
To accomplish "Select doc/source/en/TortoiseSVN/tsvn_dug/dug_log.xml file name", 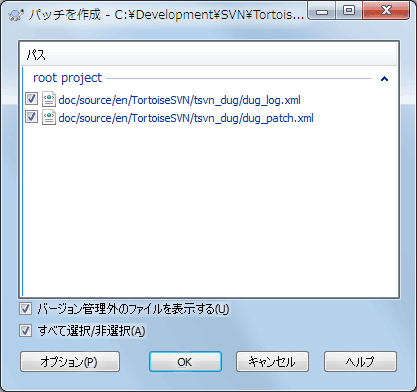I will pyautogui.click(x=180, y=100).
